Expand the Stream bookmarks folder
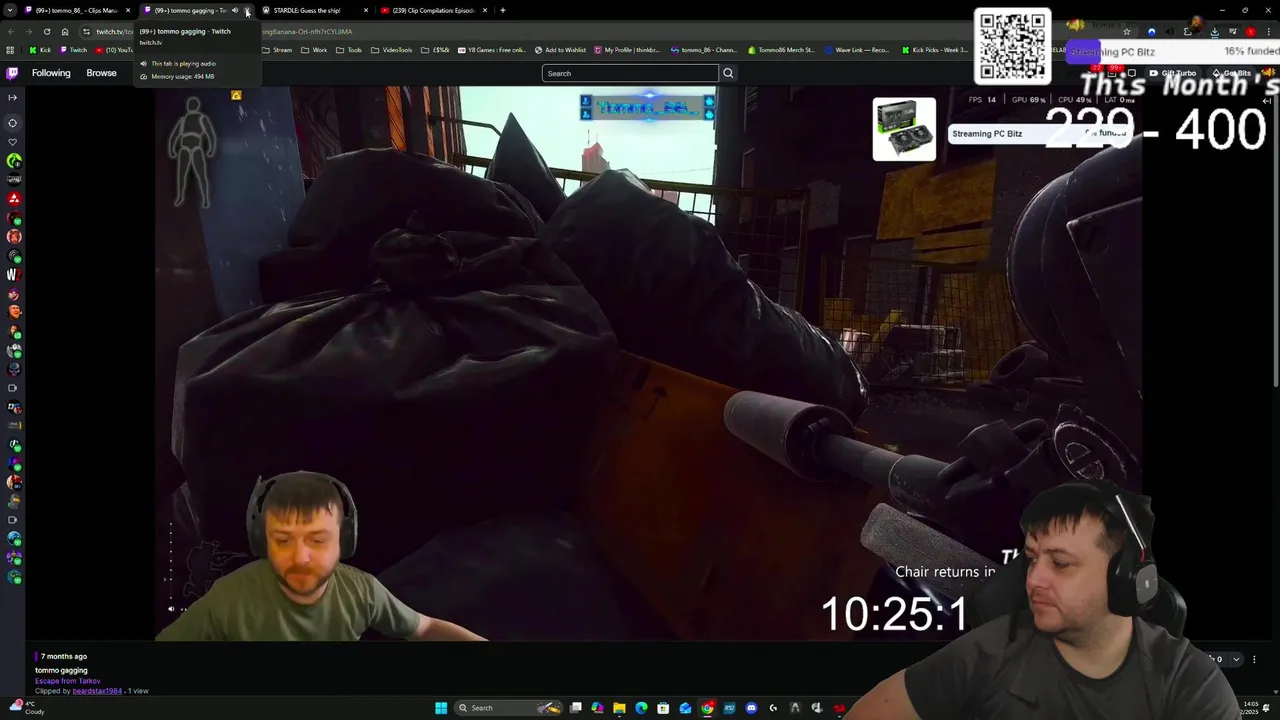 click(277, 50)
